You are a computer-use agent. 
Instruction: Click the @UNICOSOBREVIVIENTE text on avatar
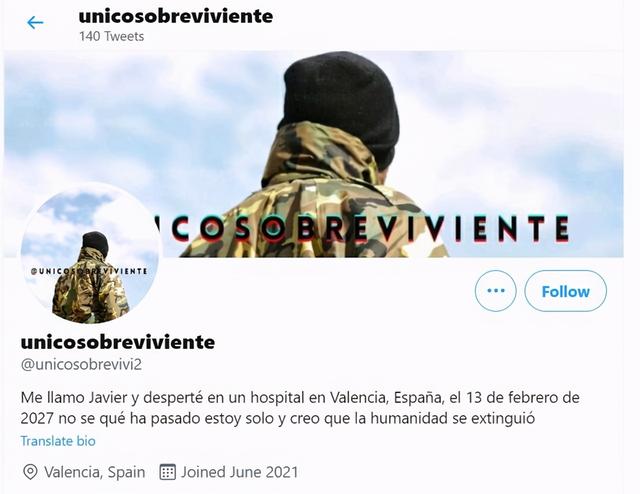tap(89, 271)
